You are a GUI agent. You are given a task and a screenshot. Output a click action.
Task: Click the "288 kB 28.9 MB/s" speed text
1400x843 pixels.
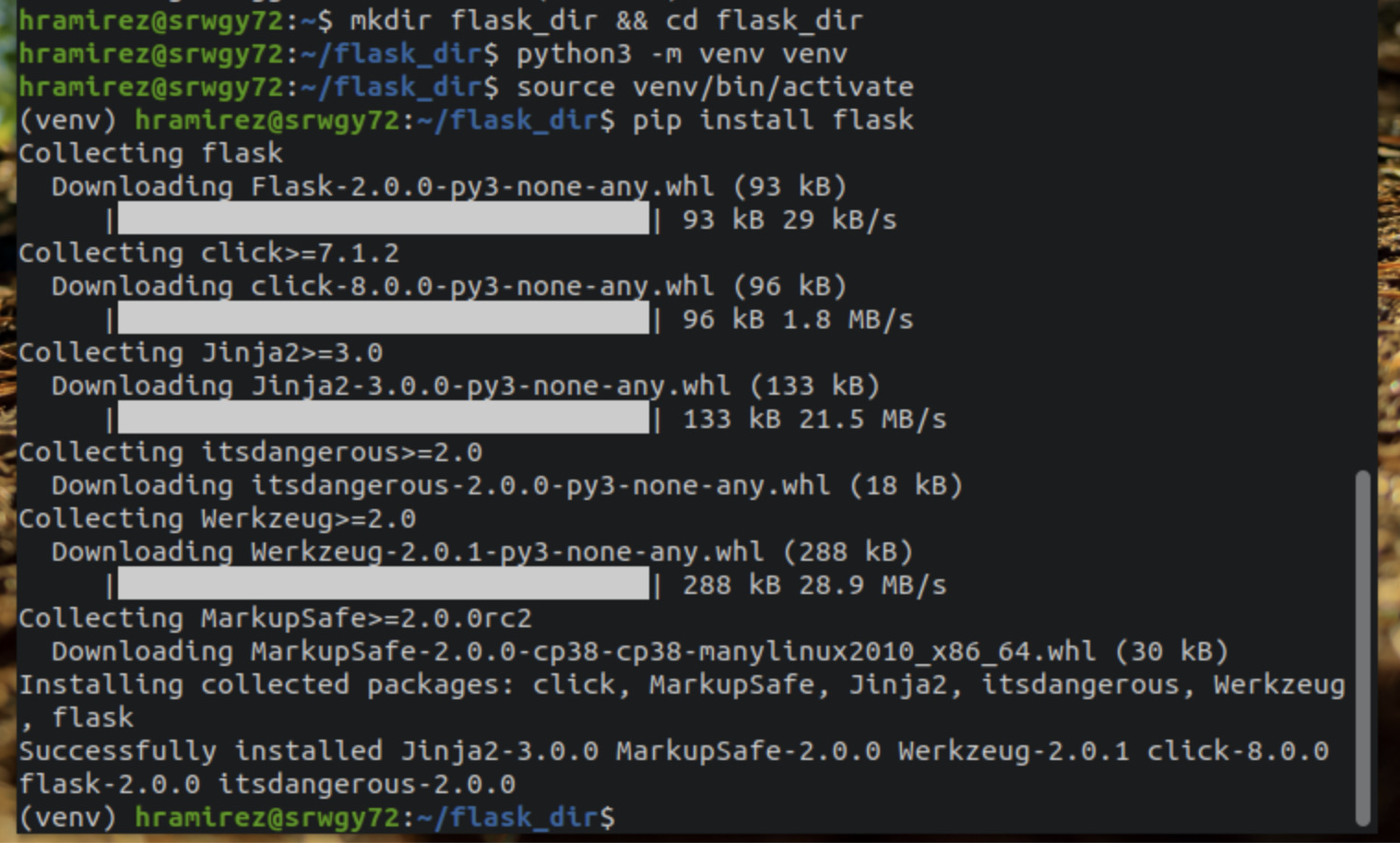[814, 585]
